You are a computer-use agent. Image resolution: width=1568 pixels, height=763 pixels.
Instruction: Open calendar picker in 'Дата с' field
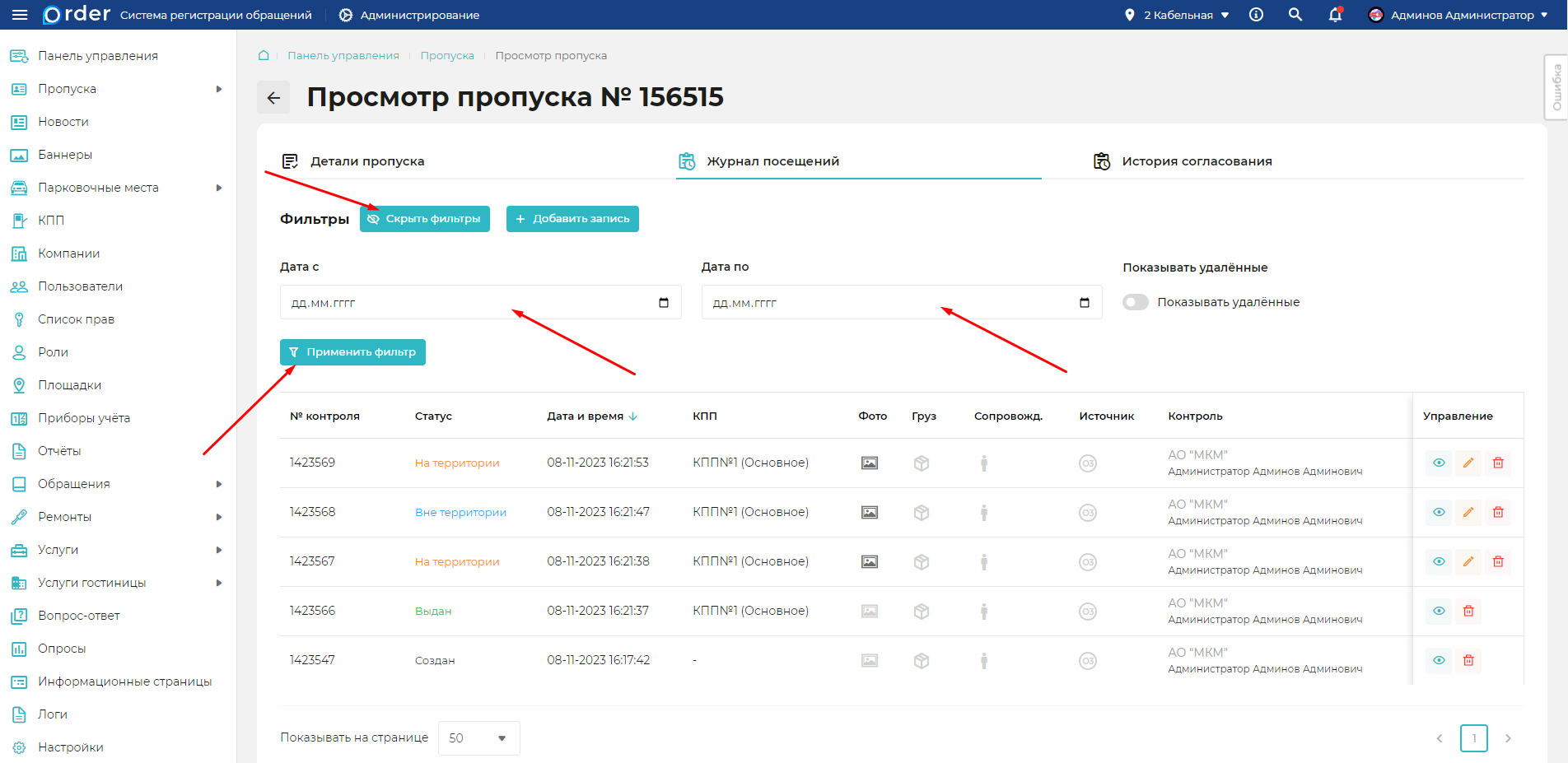664,303
